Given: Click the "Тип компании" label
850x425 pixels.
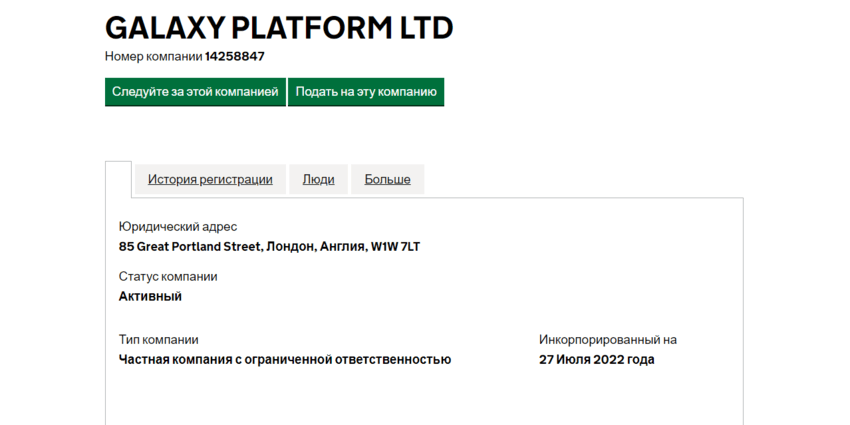Looking at the screenshot, I should tap(158, 340).
